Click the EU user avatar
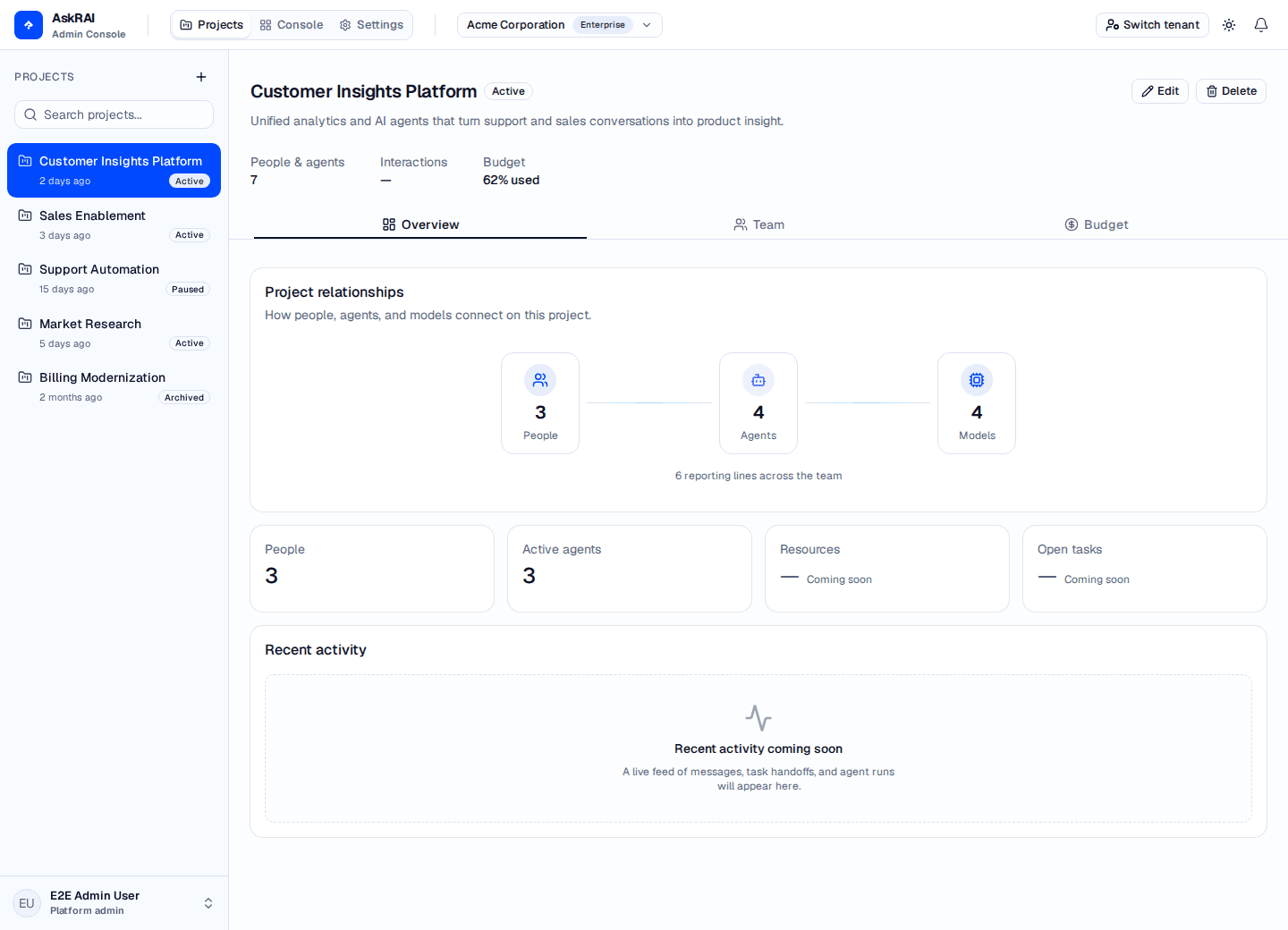This screenshot has height=930, width=1288. tap(27, 903)
